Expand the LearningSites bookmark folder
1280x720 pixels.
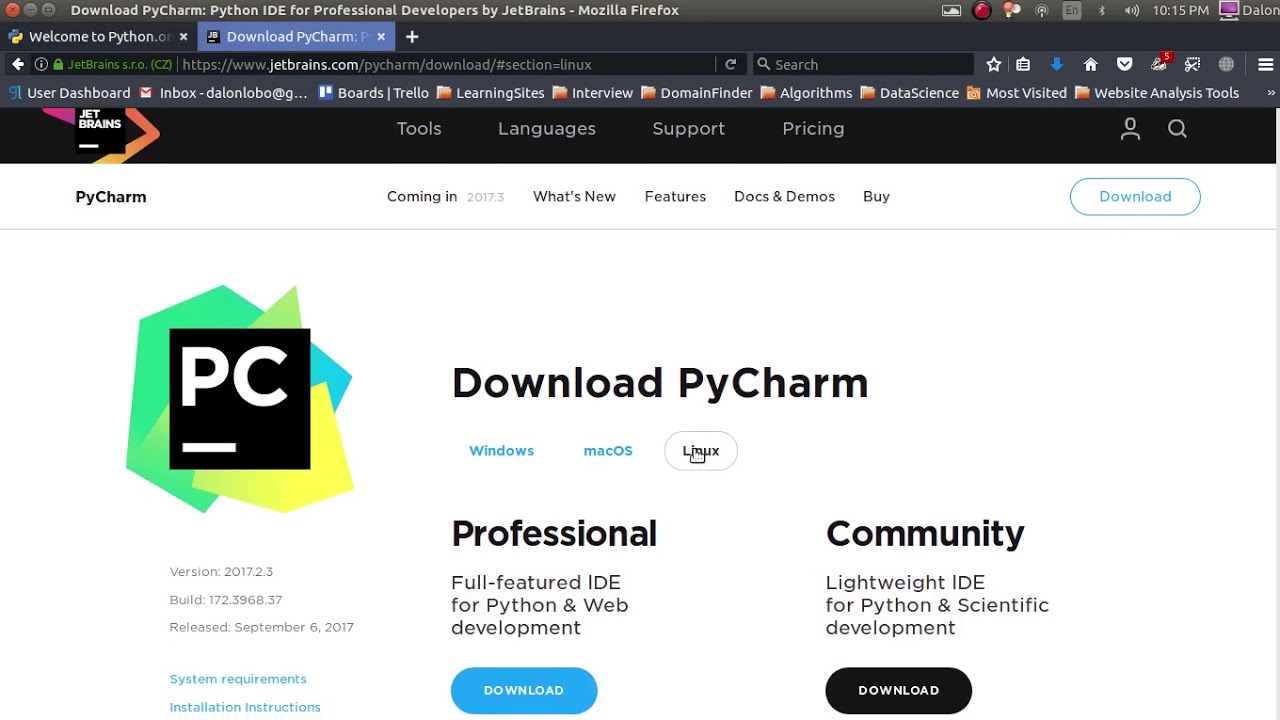490,93
